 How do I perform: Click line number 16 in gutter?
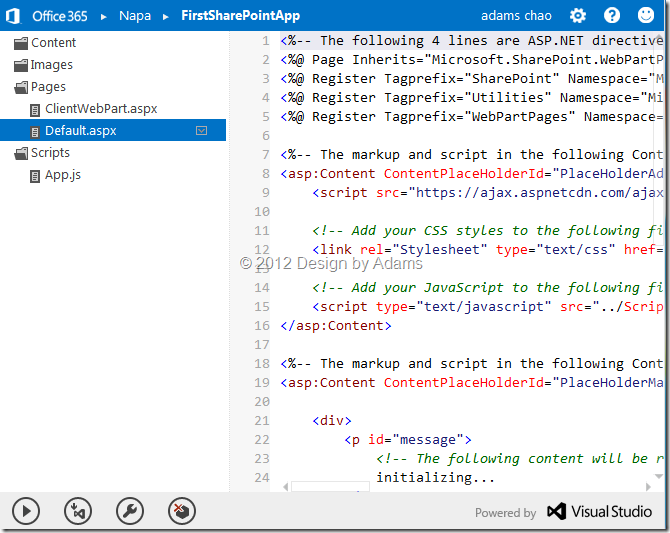(262, 326)
